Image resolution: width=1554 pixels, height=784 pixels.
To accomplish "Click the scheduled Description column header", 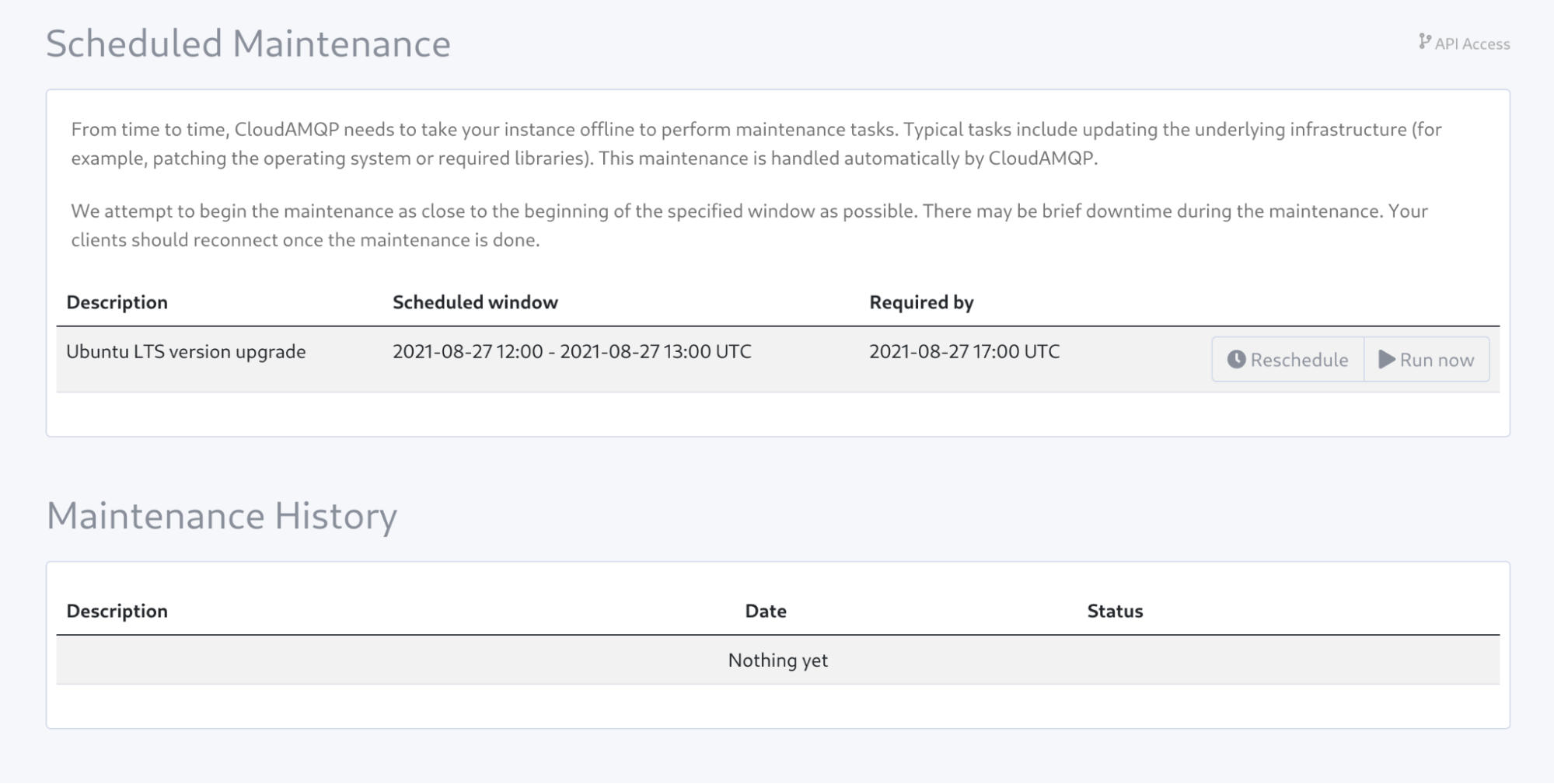I will [x=117, y=302].
